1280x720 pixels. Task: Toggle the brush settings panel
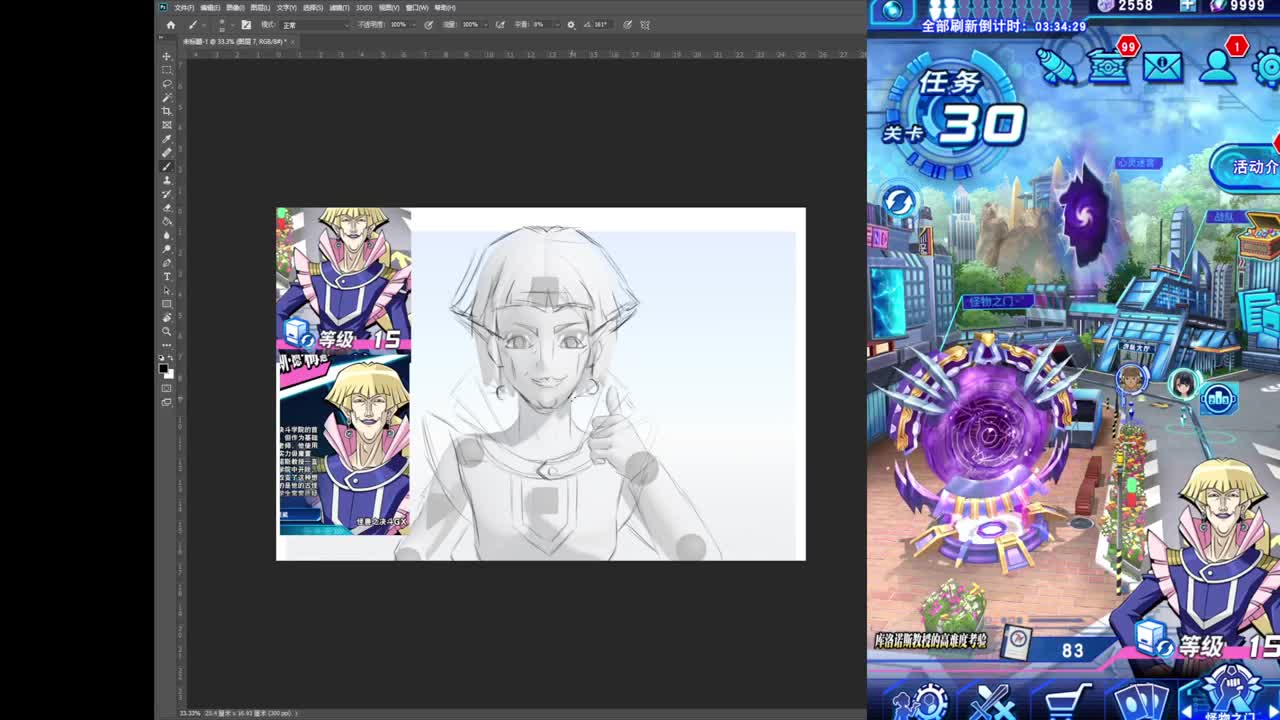tap(246, 25)
